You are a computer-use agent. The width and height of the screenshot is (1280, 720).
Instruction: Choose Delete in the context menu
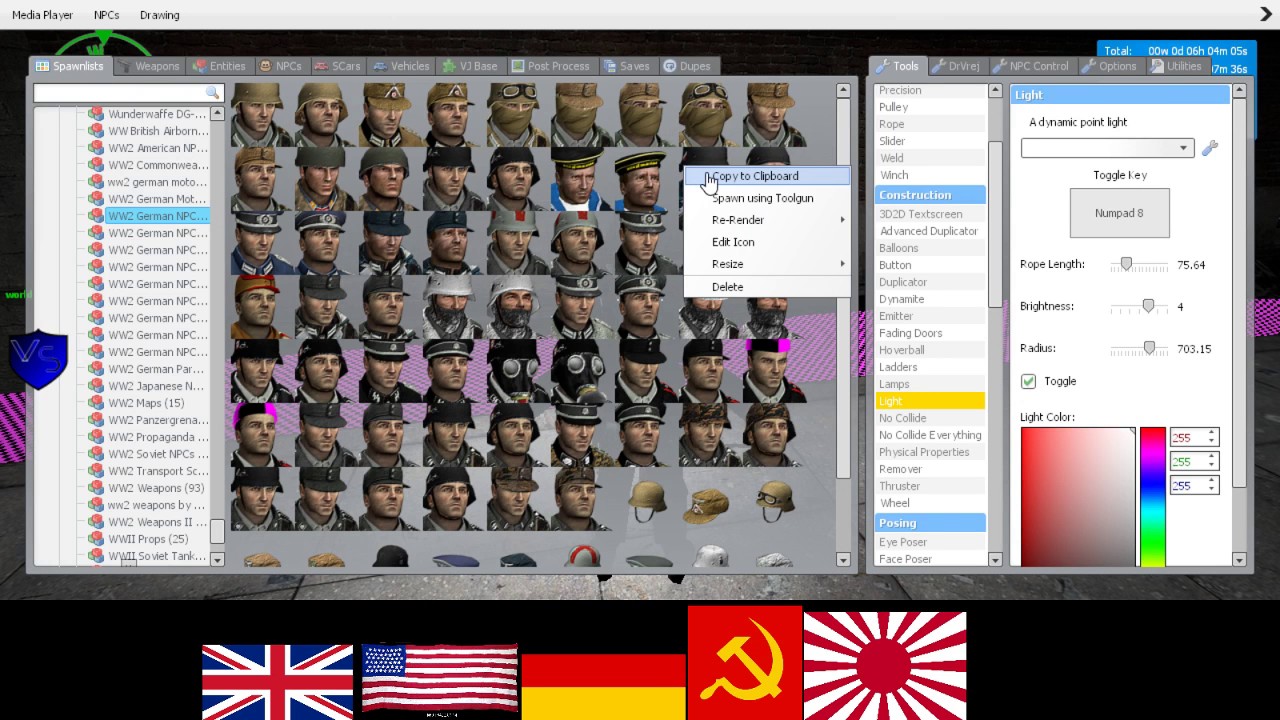click(x=767, y=287)
